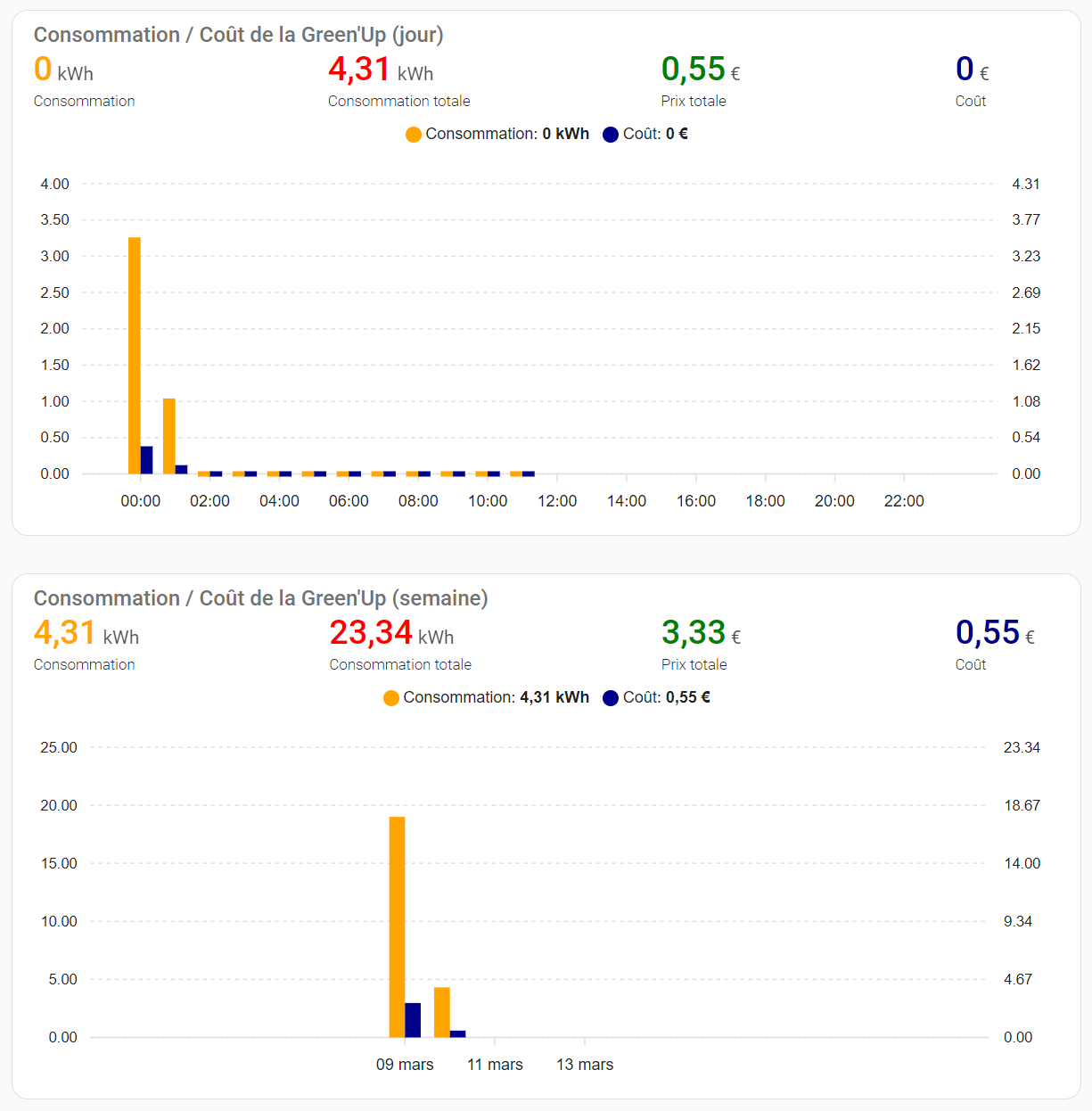
Task: Click the '3.77' right axis label
Action: (1026, 220)
